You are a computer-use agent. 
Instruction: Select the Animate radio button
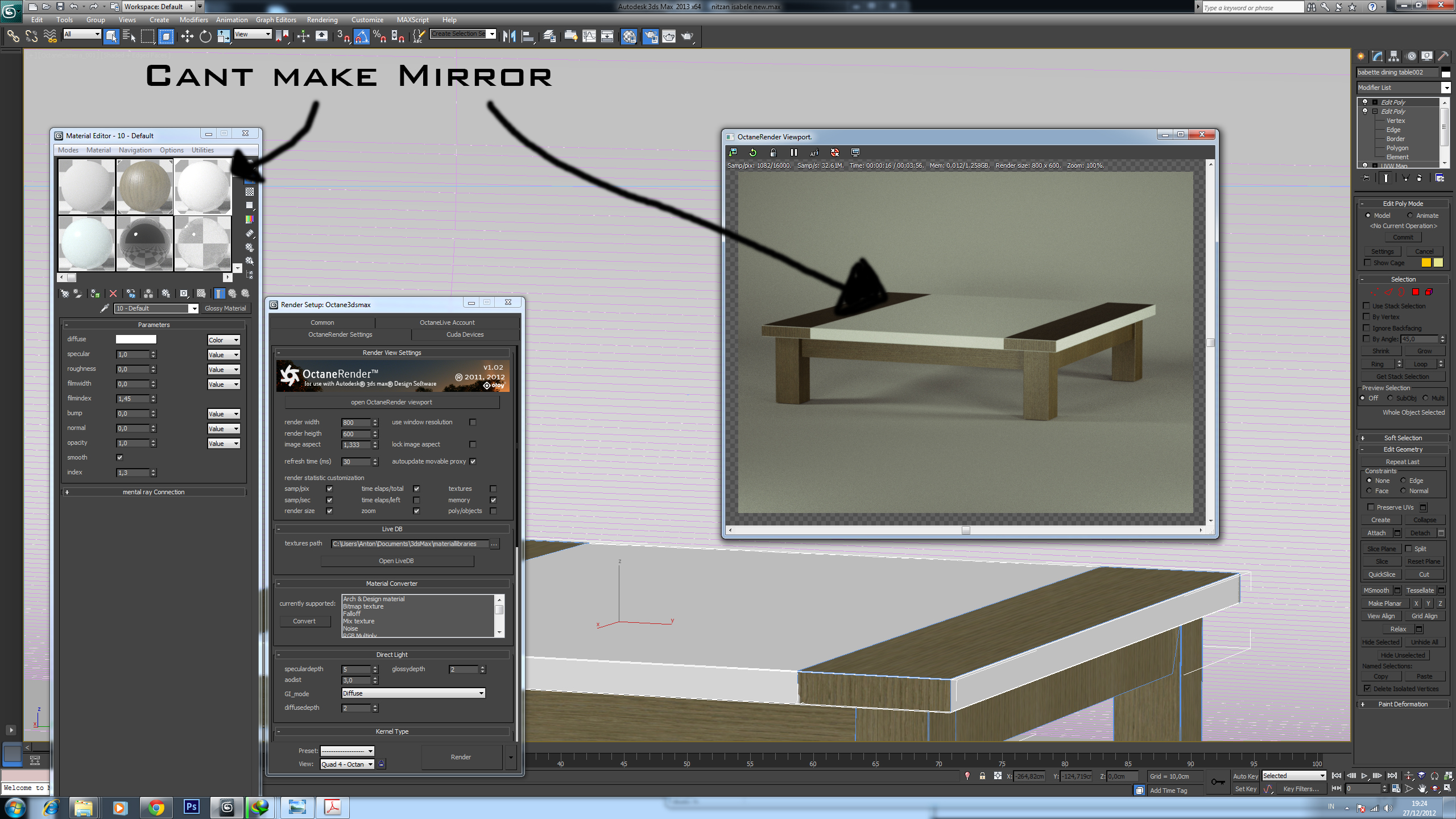1410,216
